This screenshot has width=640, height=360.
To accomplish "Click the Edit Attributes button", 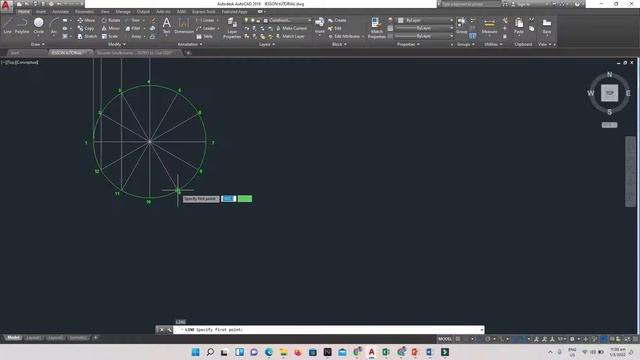I will click(x=344, y=36).
